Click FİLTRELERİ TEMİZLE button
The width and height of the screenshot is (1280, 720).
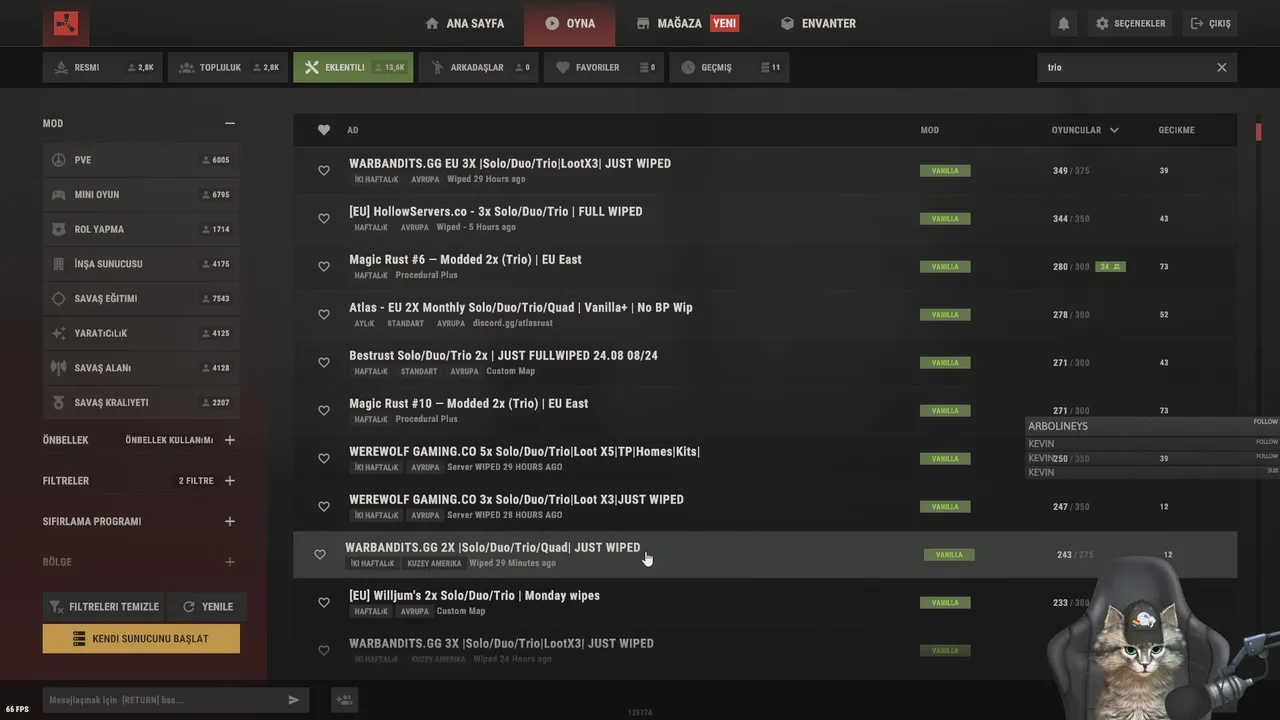(103, 606)
